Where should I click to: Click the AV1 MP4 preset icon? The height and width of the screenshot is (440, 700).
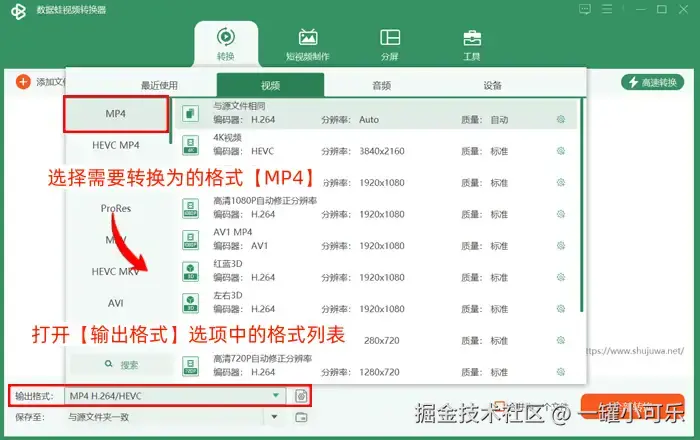[191, 240]
